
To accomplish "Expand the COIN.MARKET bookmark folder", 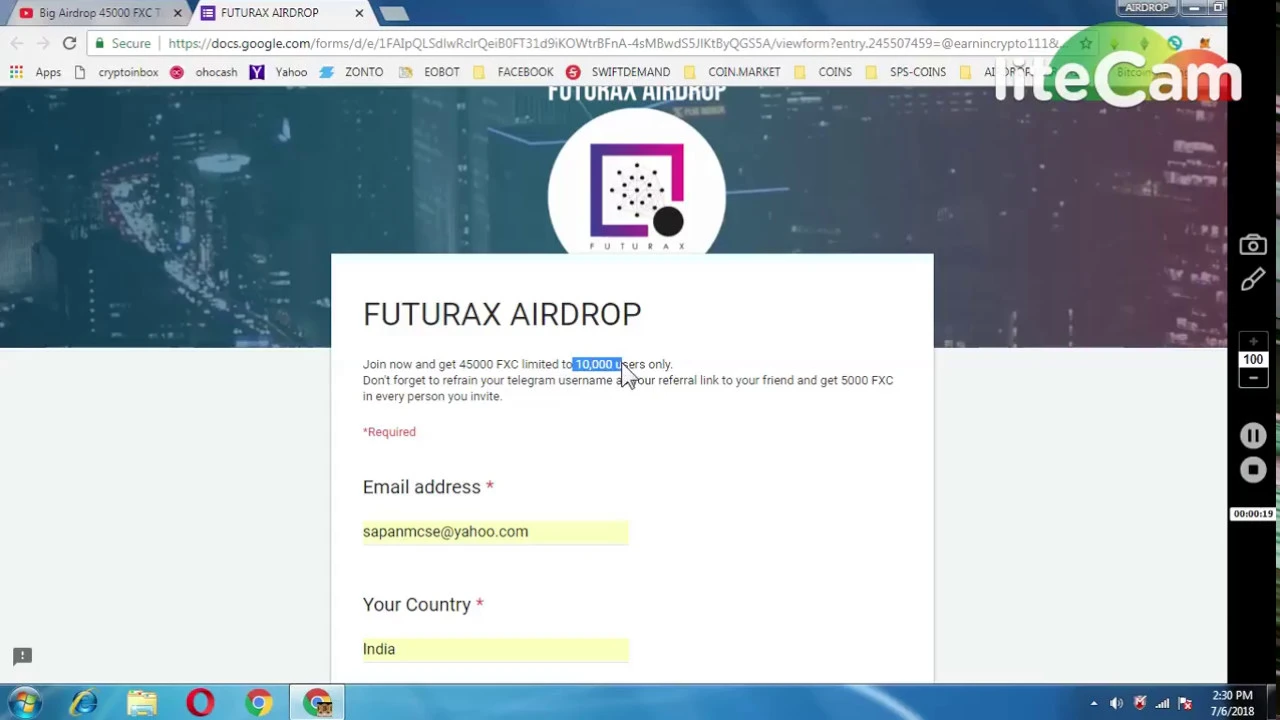I will pyautogui.click(x=732, y=72).
